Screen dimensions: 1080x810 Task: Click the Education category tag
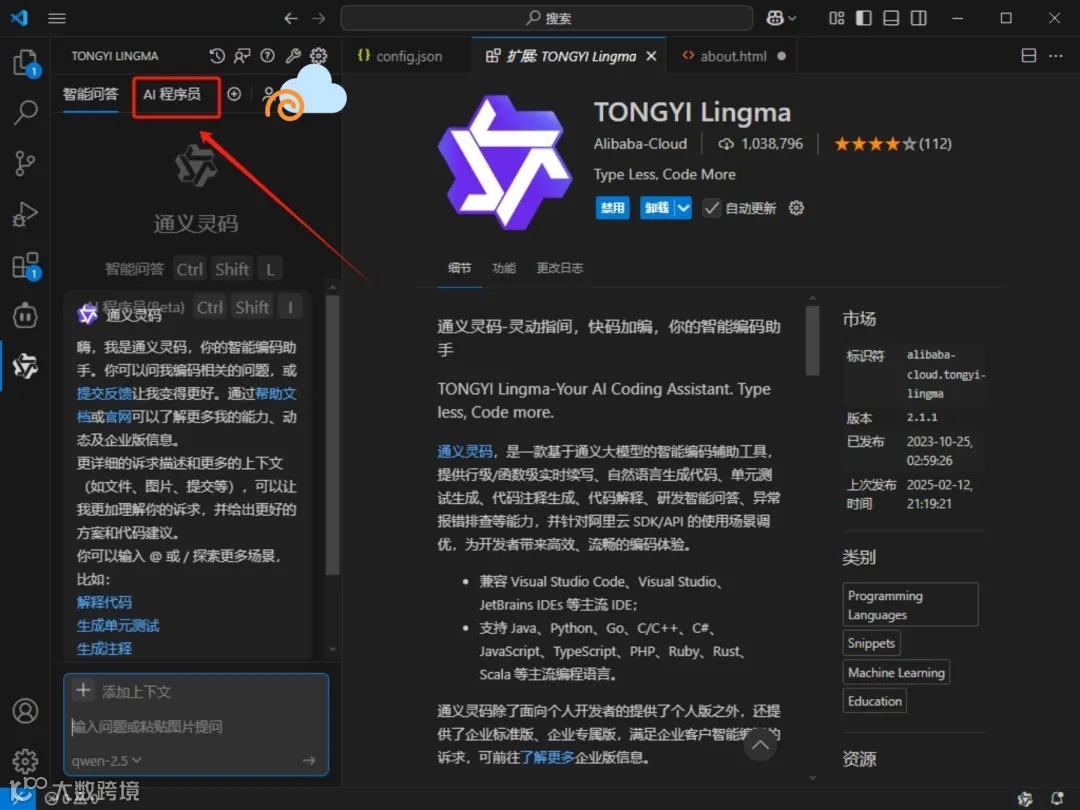coord(875,701)
